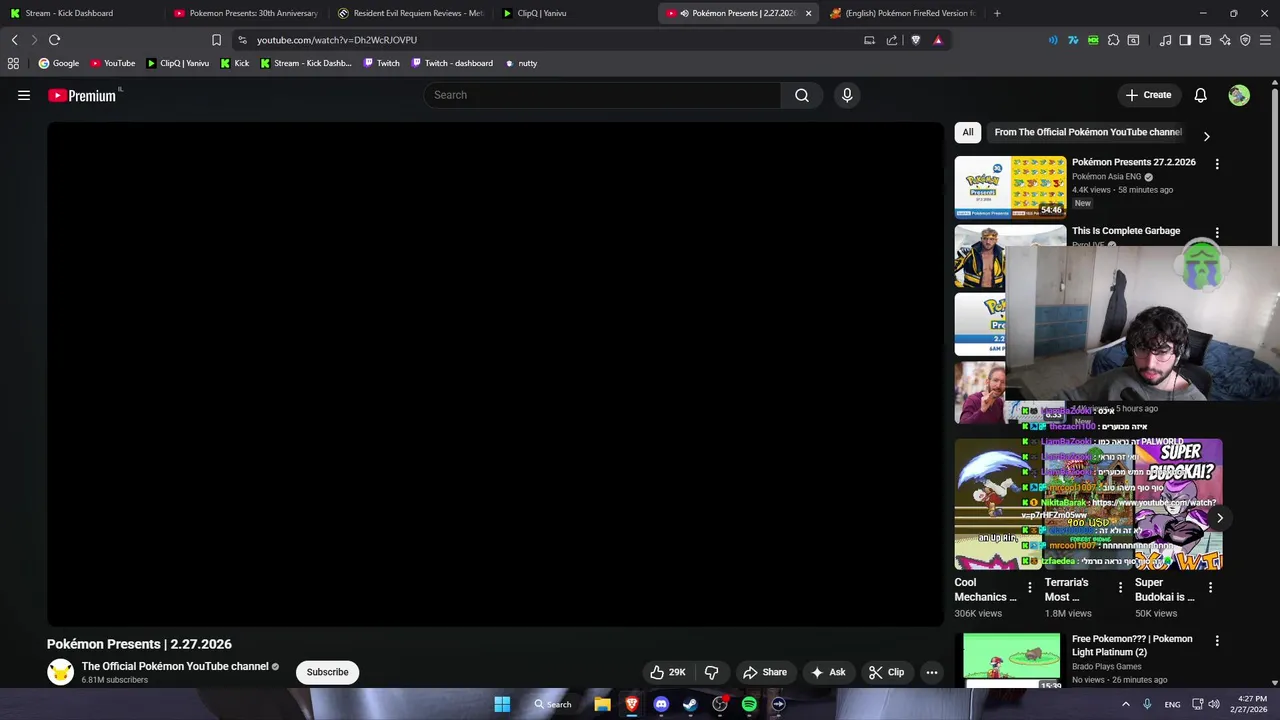This screenshot has width=1280, height=720.
Task: Dislike the video with thumbs down
Action: [712, 672]
